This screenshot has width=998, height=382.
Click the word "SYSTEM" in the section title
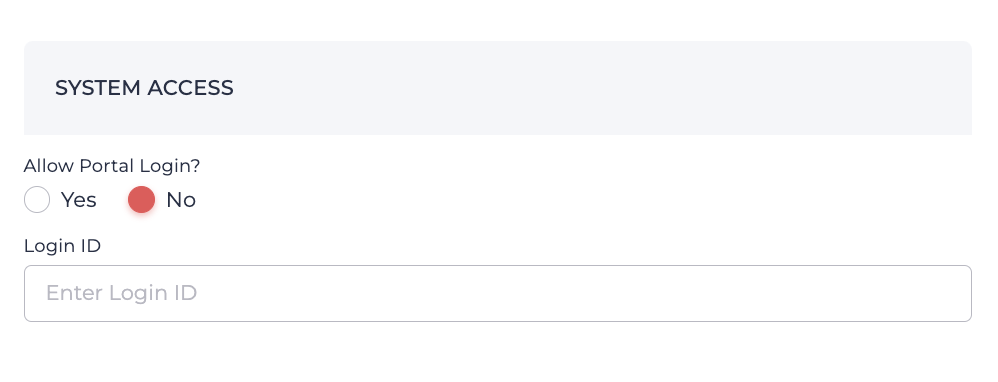coord(97,88)
